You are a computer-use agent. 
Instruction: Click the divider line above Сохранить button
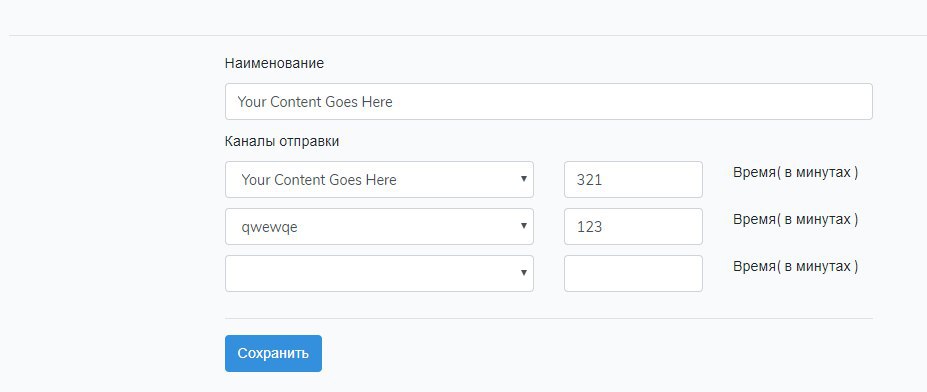coord(549,319)
